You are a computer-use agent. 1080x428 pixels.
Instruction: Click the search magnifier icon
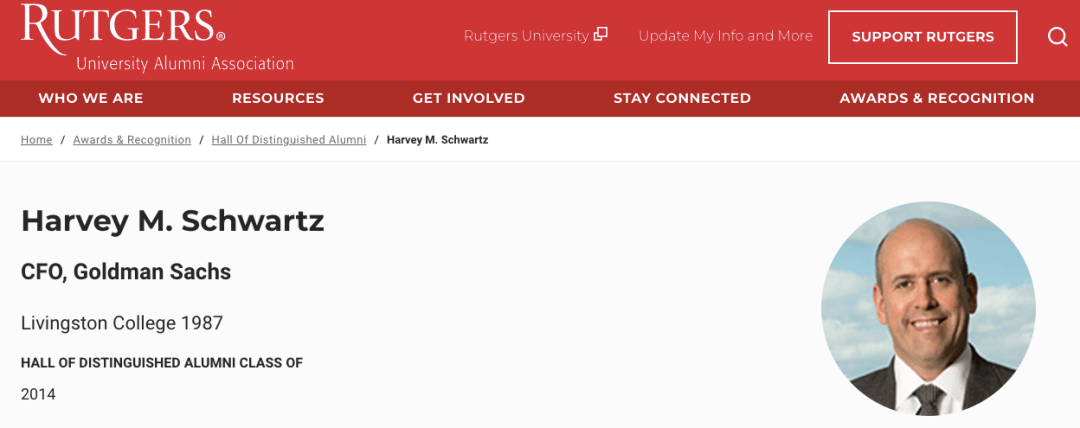1057,37
